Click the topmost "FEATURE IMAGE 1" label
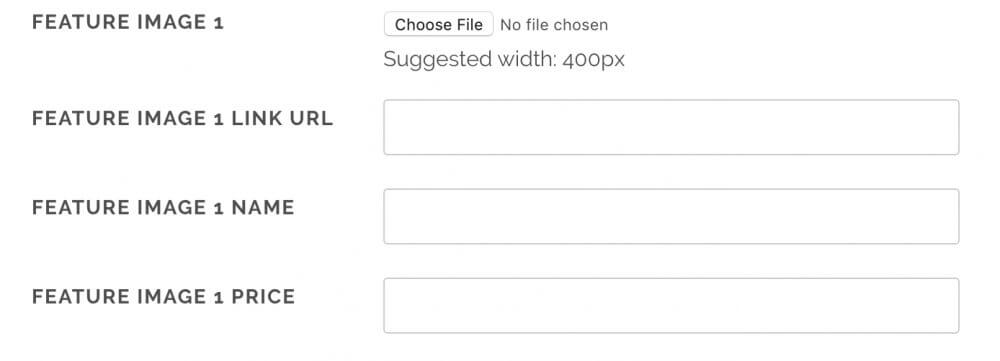This screenshot has height=361, width=1000. point(128,22)
